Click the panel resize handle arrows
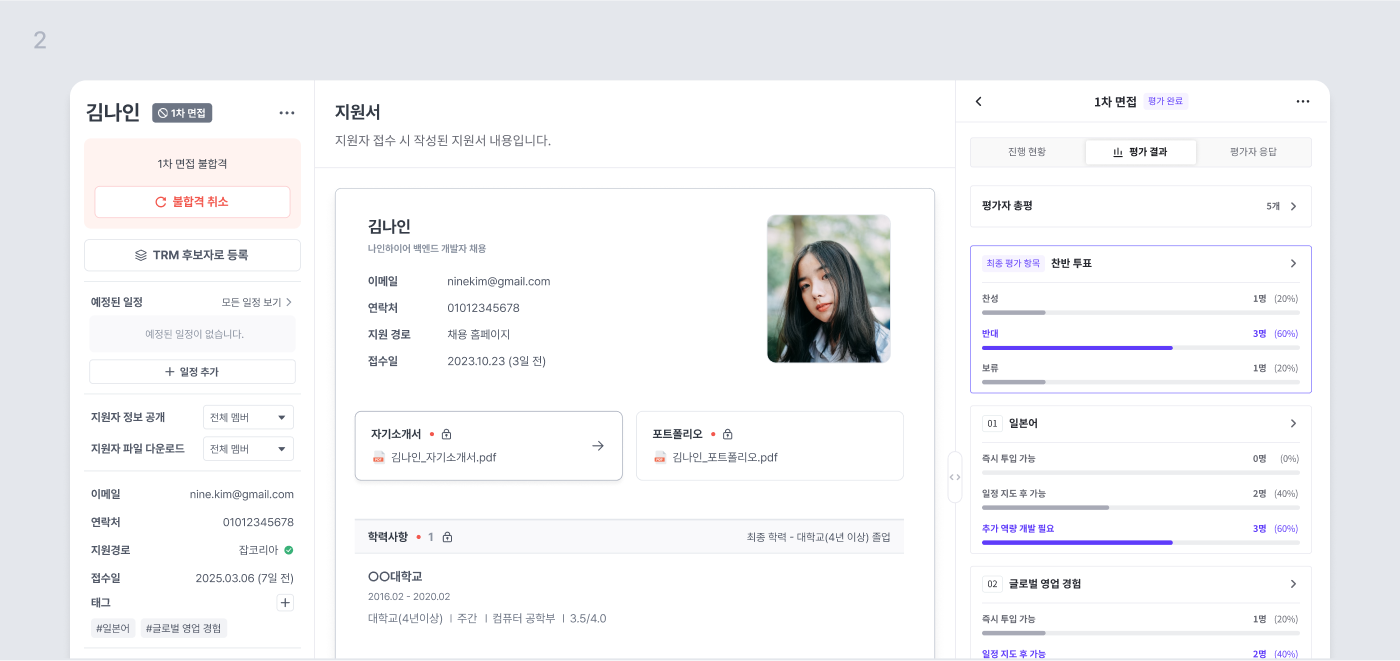 (x=955, y=477)
